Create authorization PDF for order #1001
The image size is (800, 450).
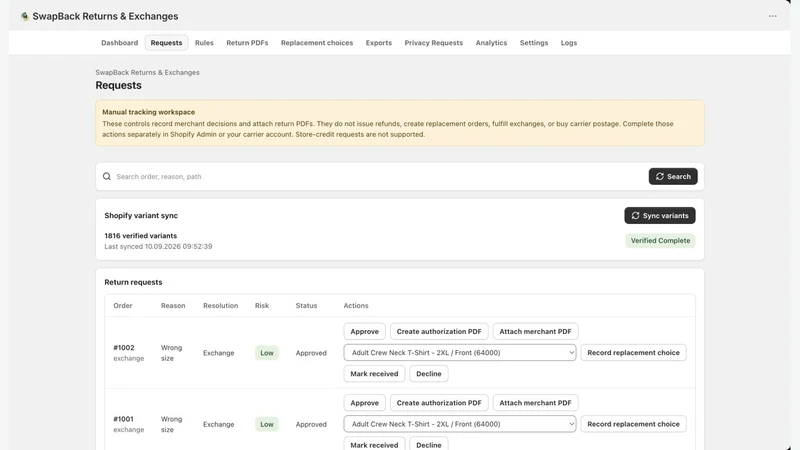[439, 403]
